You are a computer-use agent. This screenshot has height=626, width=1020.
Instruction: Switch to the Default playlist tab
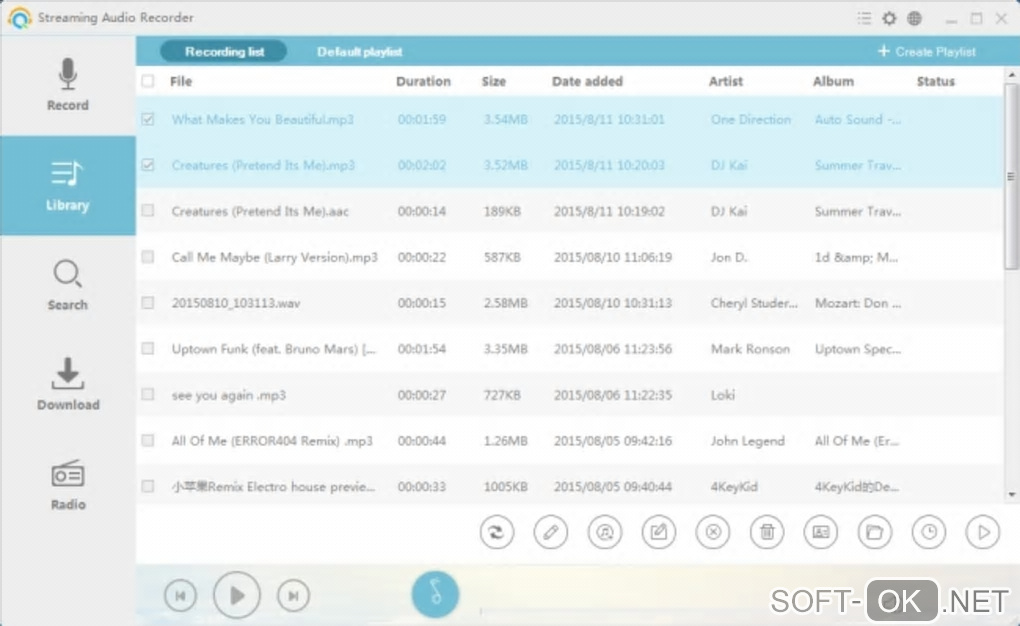359,51
